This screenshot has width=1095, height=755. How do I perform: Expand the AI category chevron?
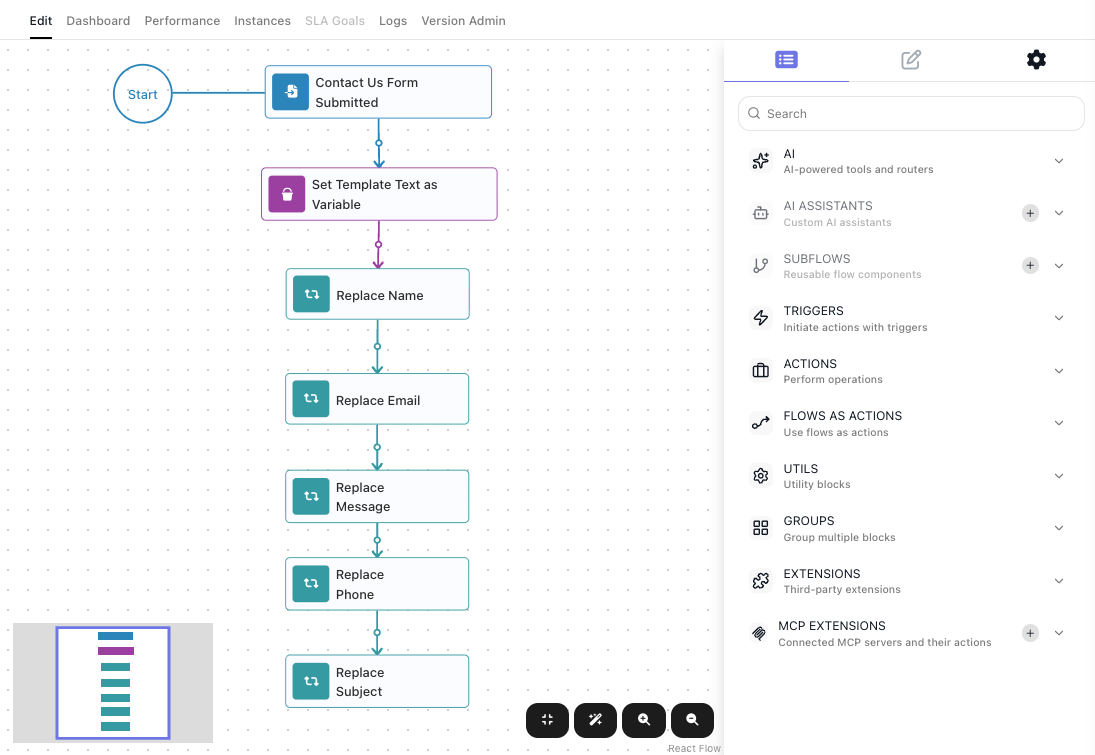coord(1059,161)
